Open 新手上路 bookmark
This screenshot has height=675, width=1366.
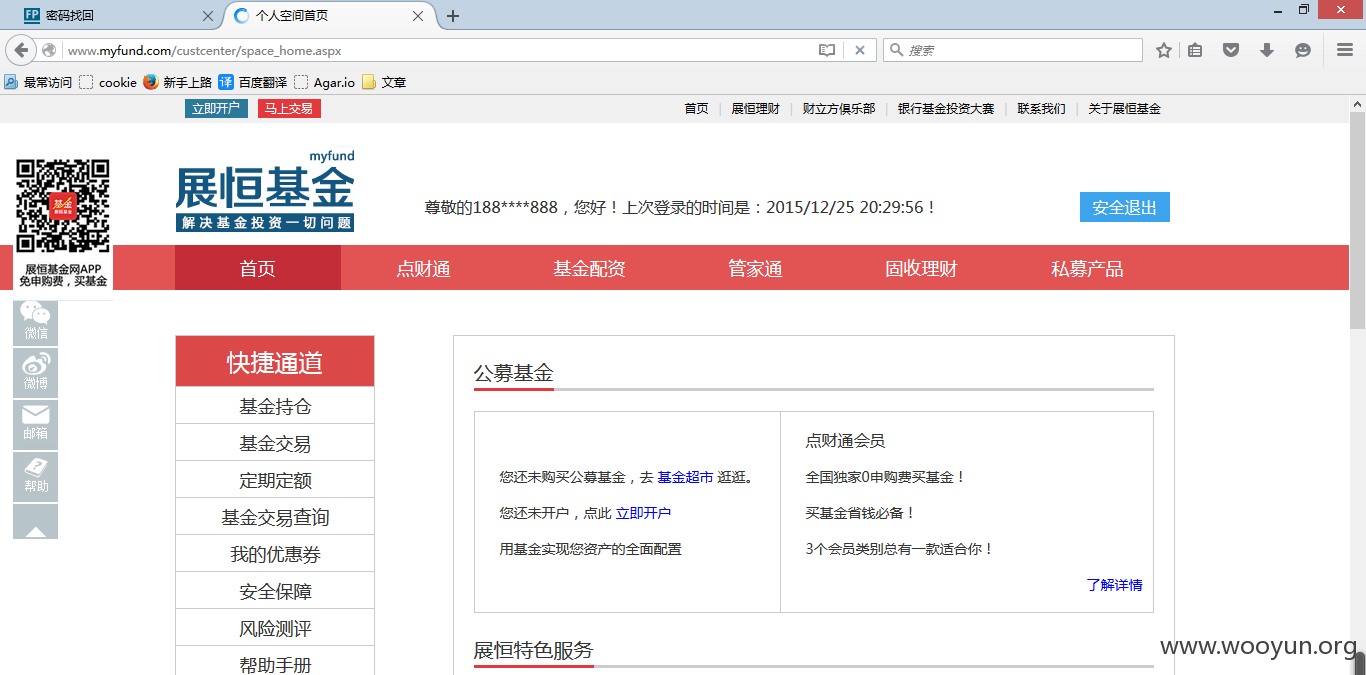177,82
